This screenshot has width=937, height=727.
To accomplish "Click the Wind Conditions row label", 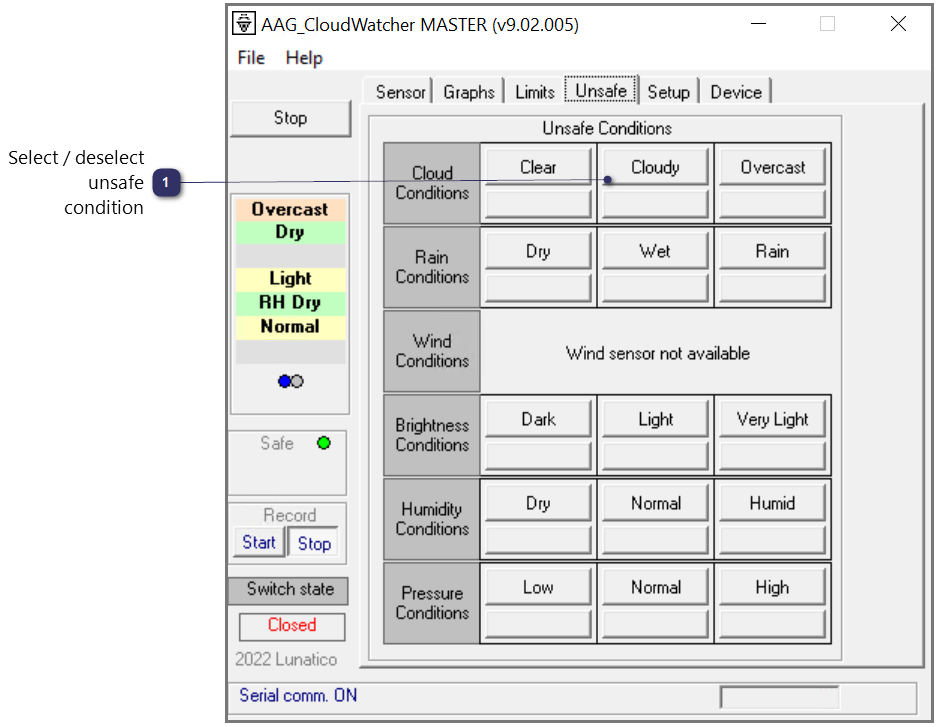I will click(x=432, y=351).
